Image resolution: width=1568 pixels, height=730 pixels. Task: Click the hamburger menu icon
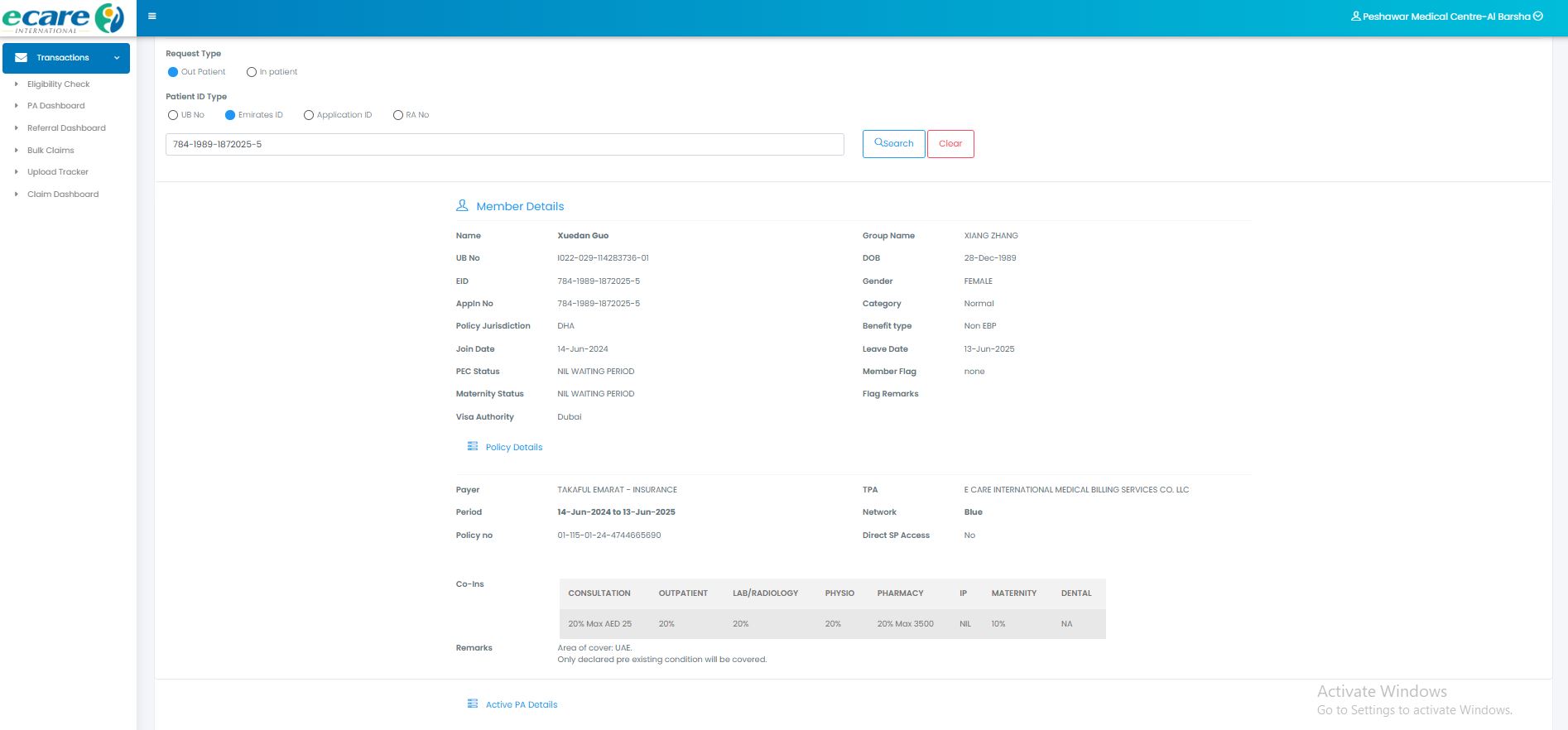pyautogui.click(x=152, y=16)
